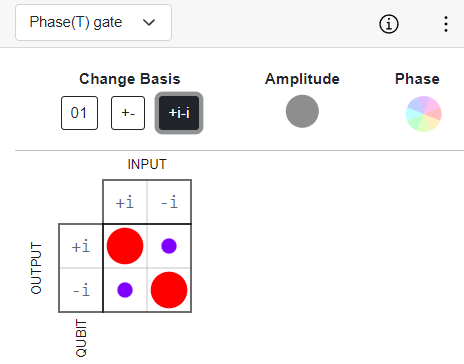Click the dropdown chevron arrow

pyautogui.click(x=149, y=23)
